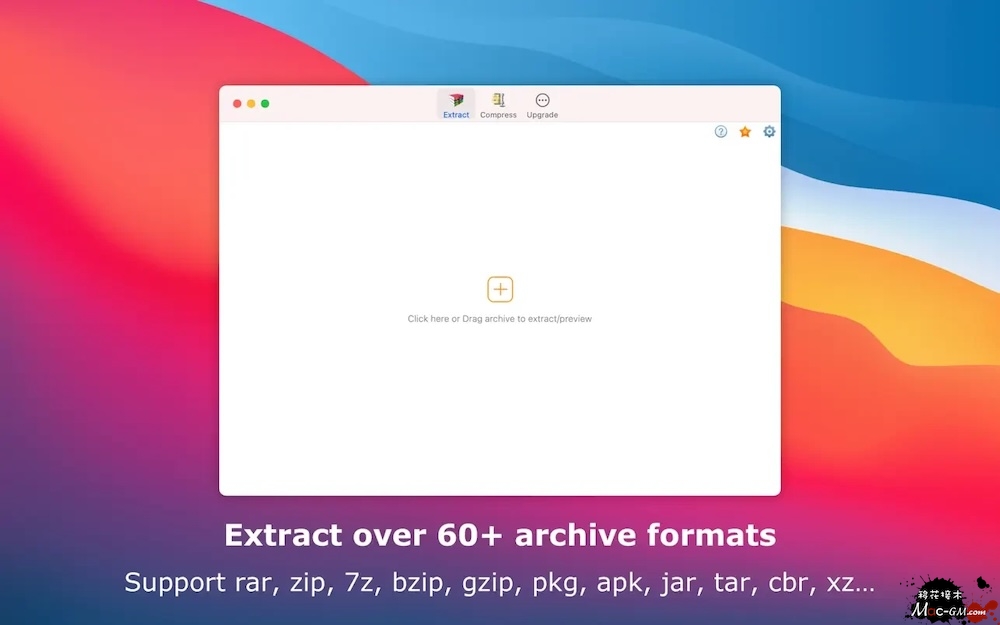Open help via the question mark icon

tap(721, 132)
